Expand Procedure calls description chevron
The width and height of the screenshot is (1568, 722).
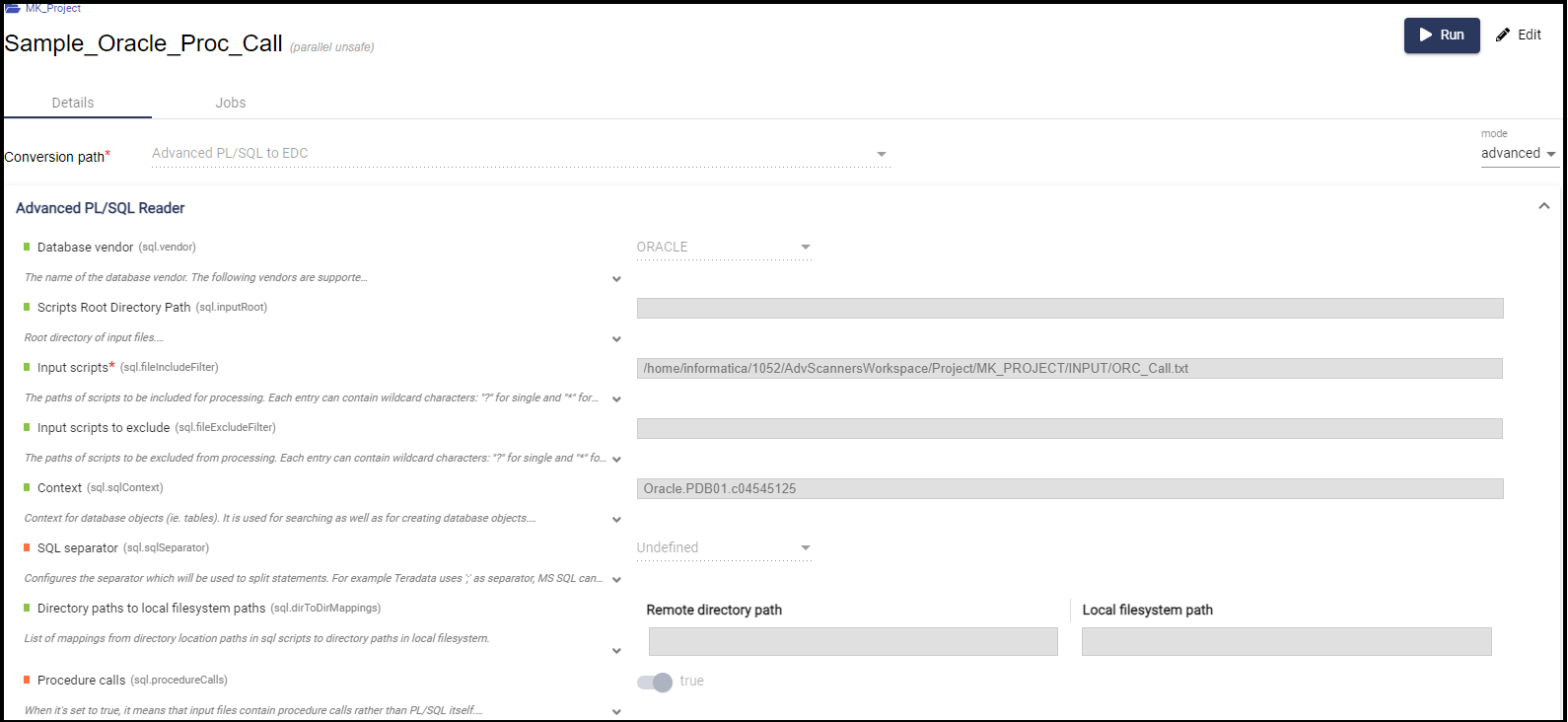pyautogui.click(x=616, y=712)
